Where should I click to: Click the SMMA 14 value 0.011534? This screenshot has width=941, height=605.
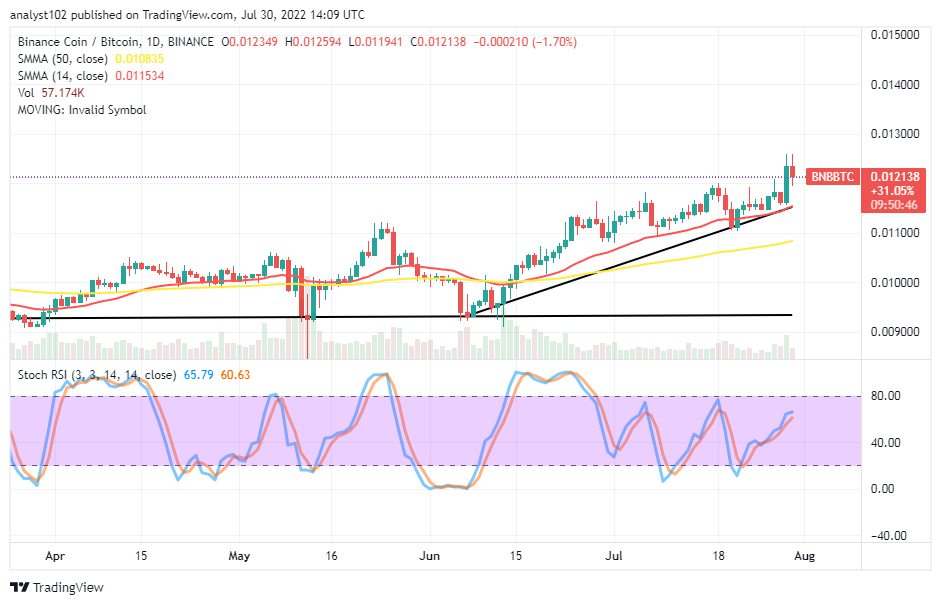pos(140,76)
